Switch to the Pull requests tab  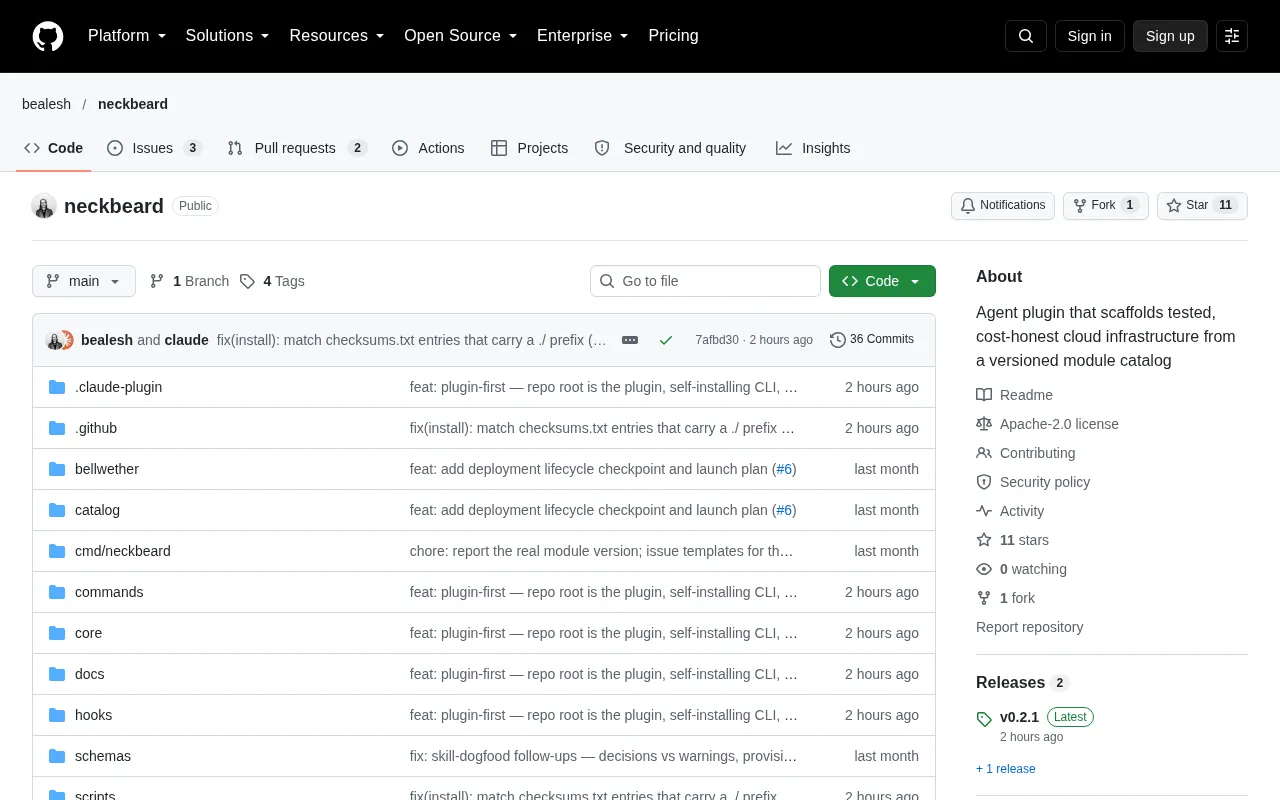[297, 148]
